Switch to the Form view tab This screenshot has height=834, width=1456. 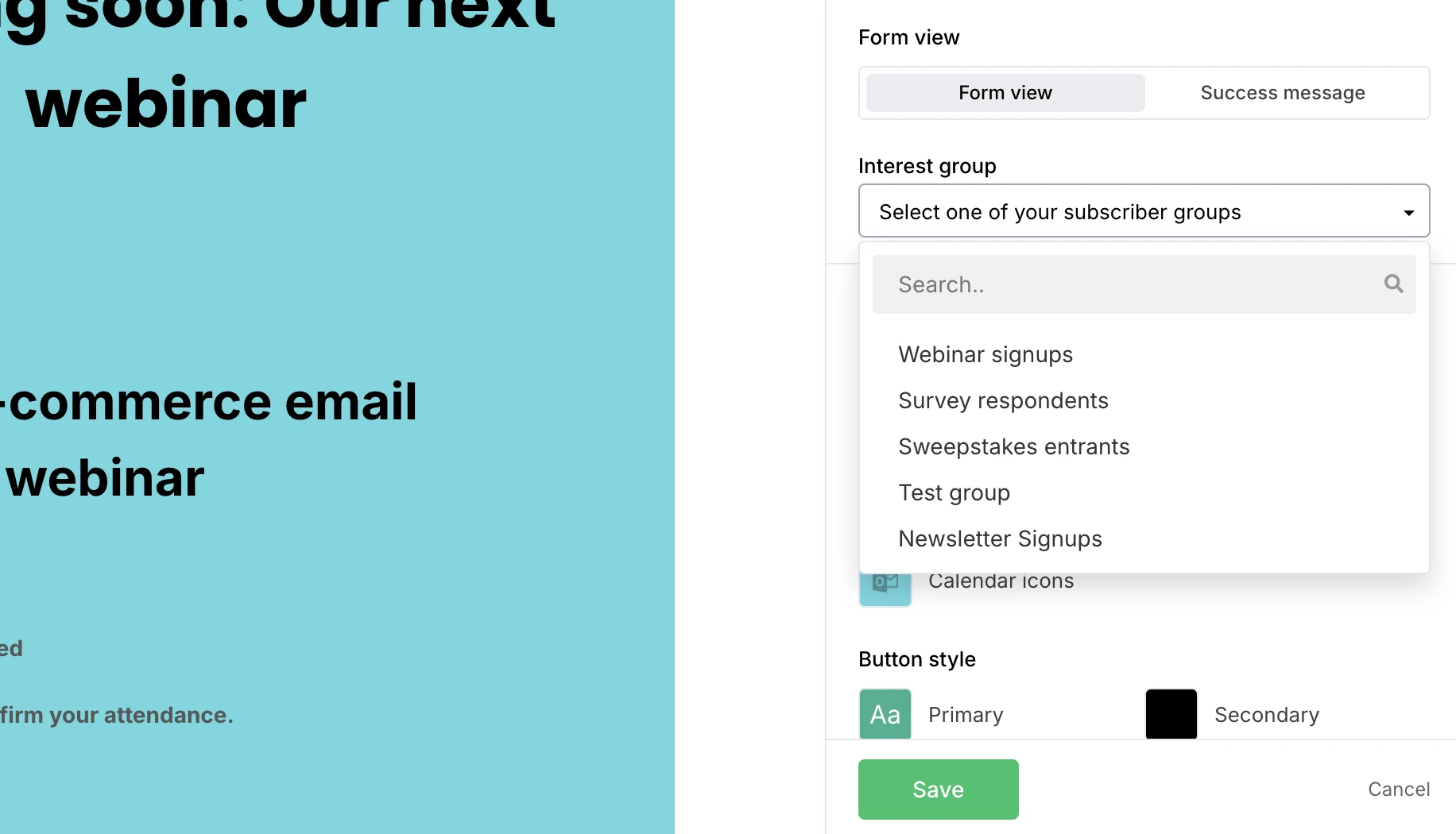tap(1005, 93)
